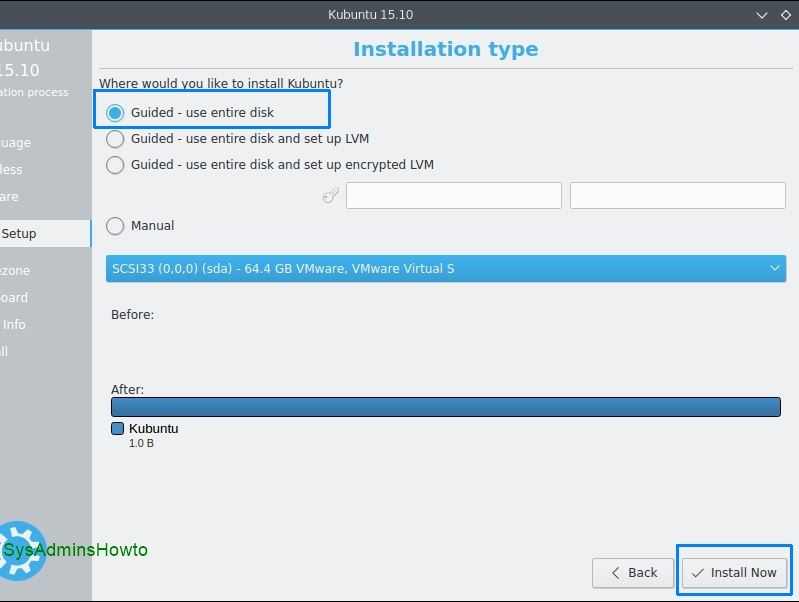This screenshot has height=602, width=799.
Task: Open the User Info sidebar step
Action: pos(14,324)
